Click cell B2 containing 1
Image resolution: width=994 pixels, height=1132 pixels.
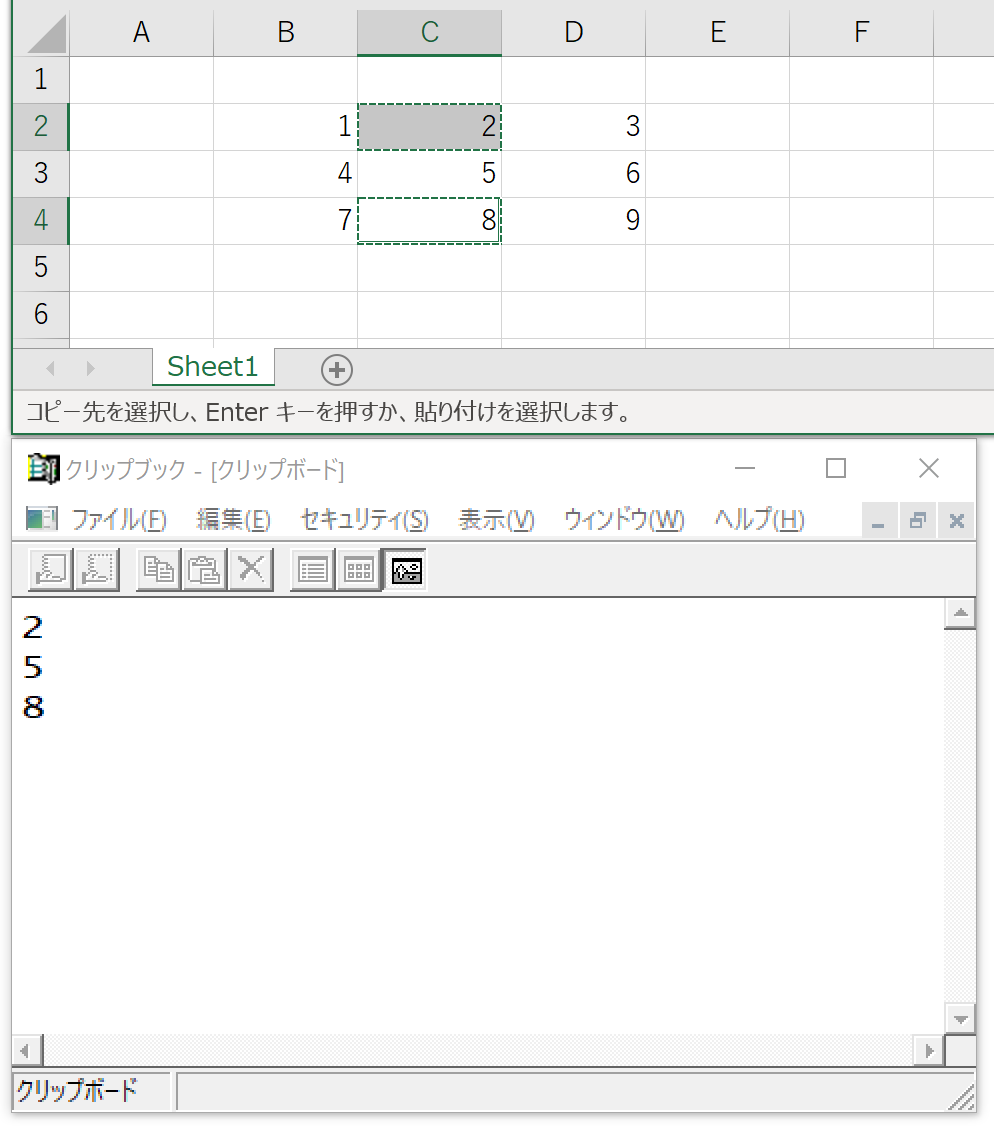point(286,126)
